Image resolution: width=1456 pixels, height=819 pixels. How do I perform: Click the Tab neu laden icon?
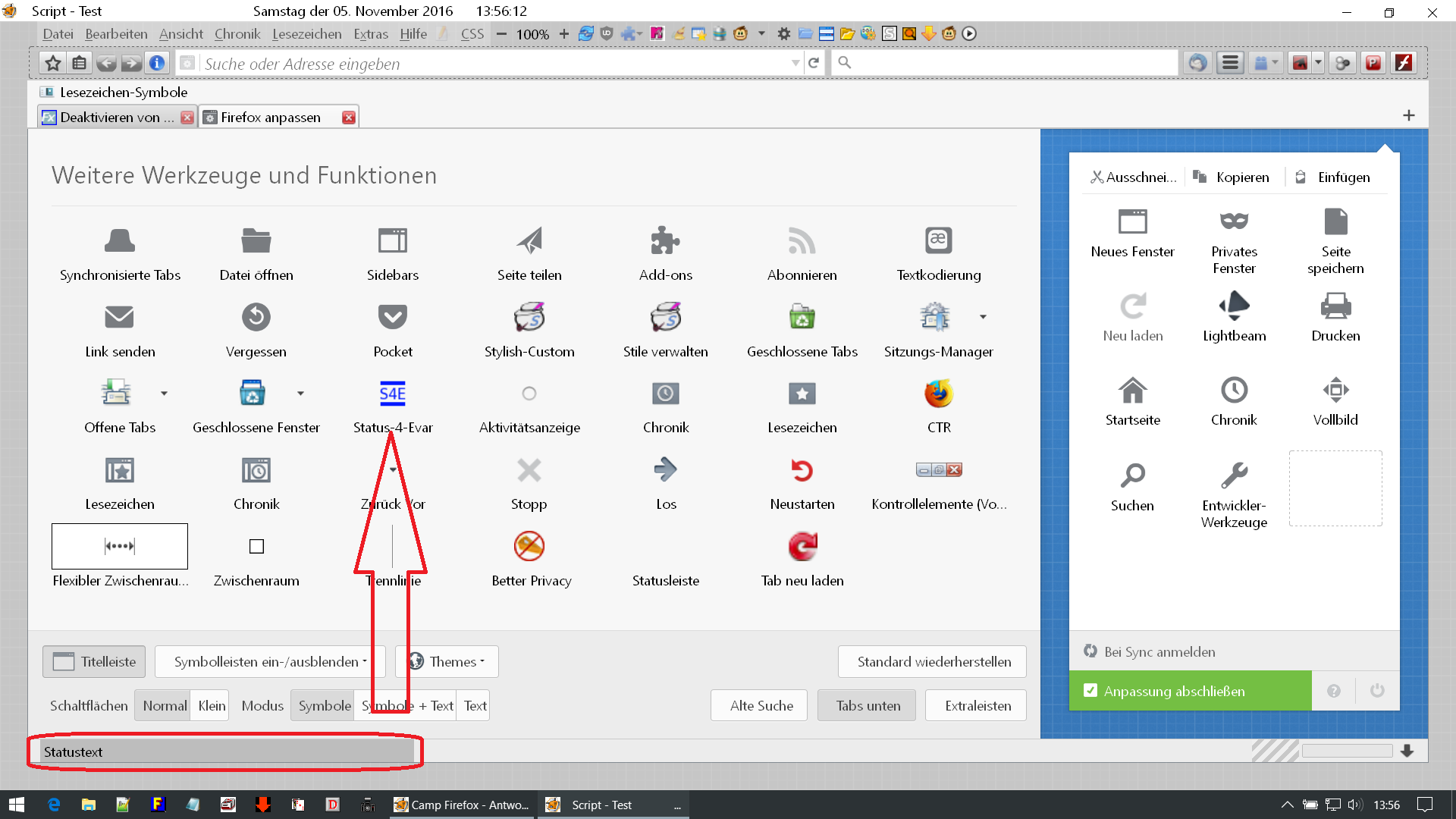(802, 546)
